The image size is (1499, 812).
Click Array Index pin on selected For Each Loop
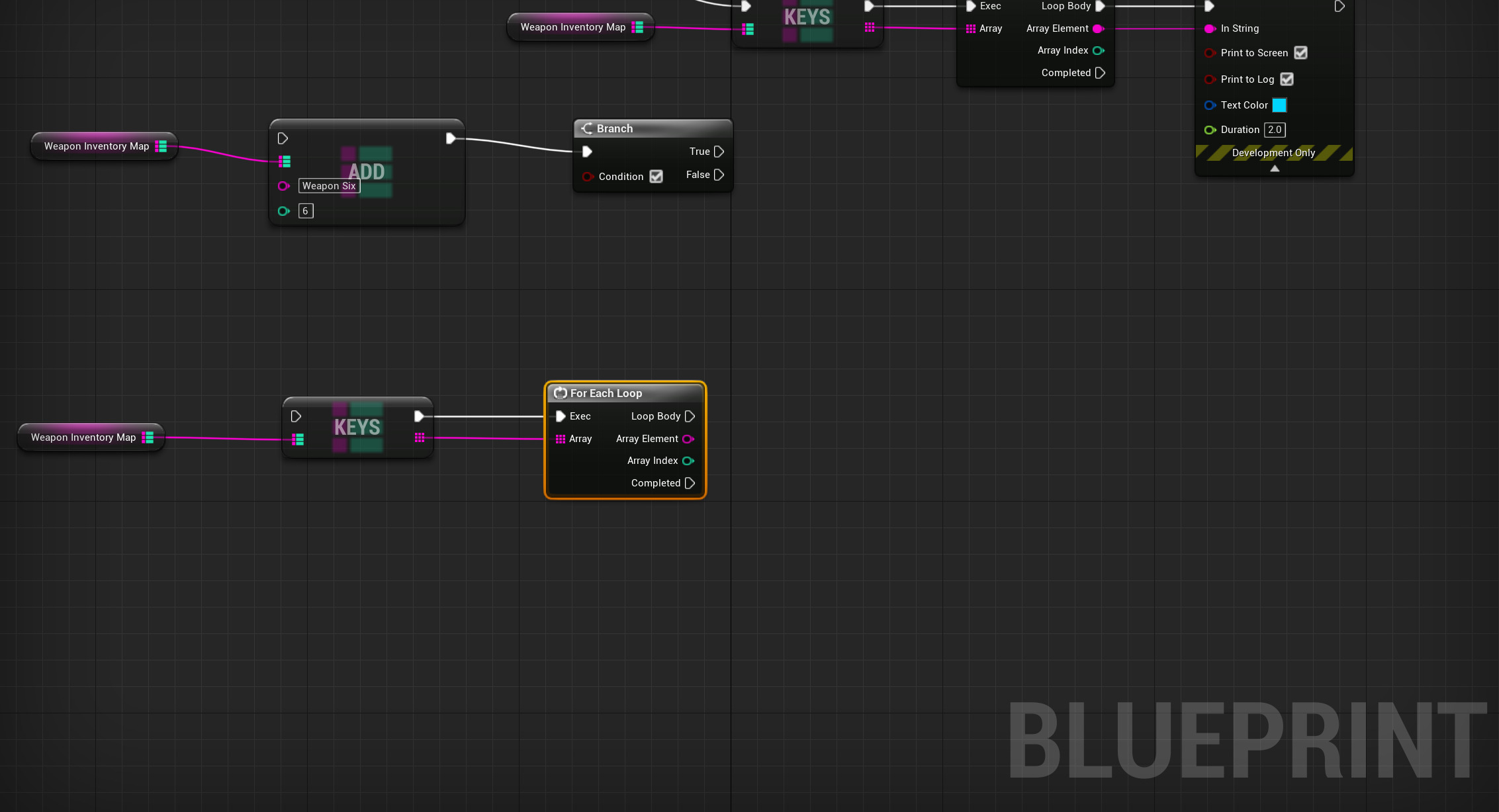point(688,461)
